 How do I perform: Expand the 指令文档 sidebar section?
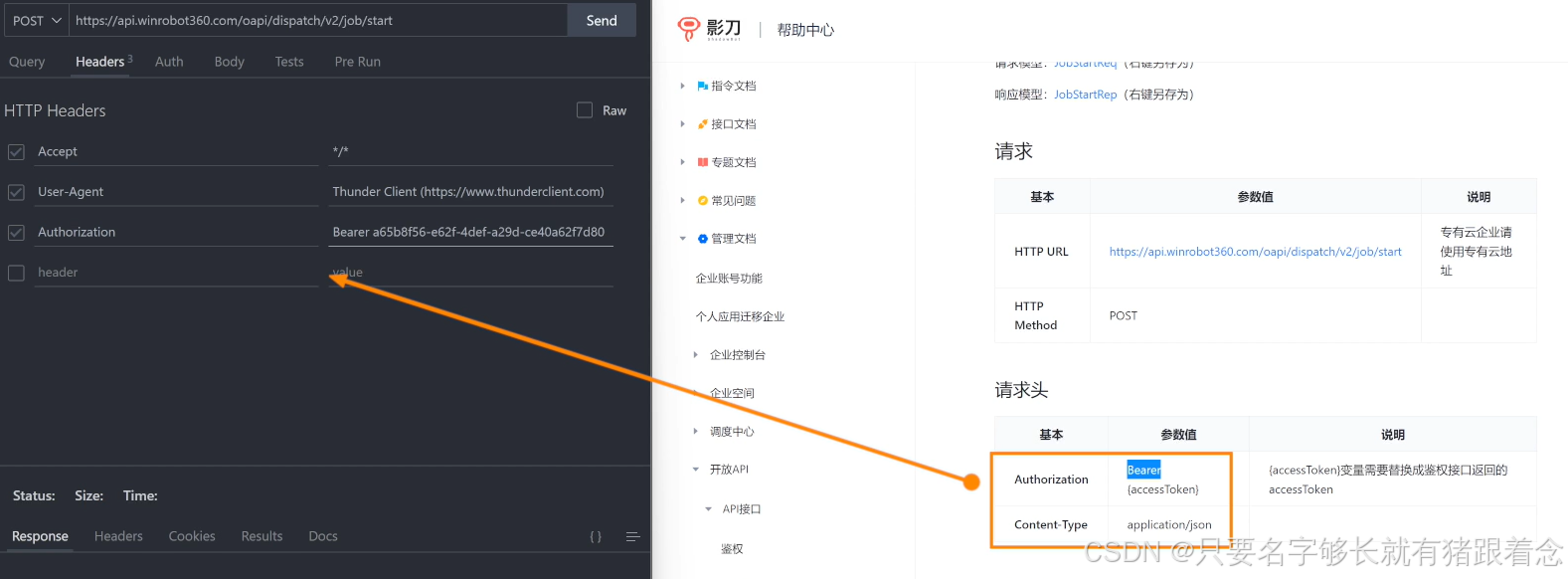tap(682, 86)
